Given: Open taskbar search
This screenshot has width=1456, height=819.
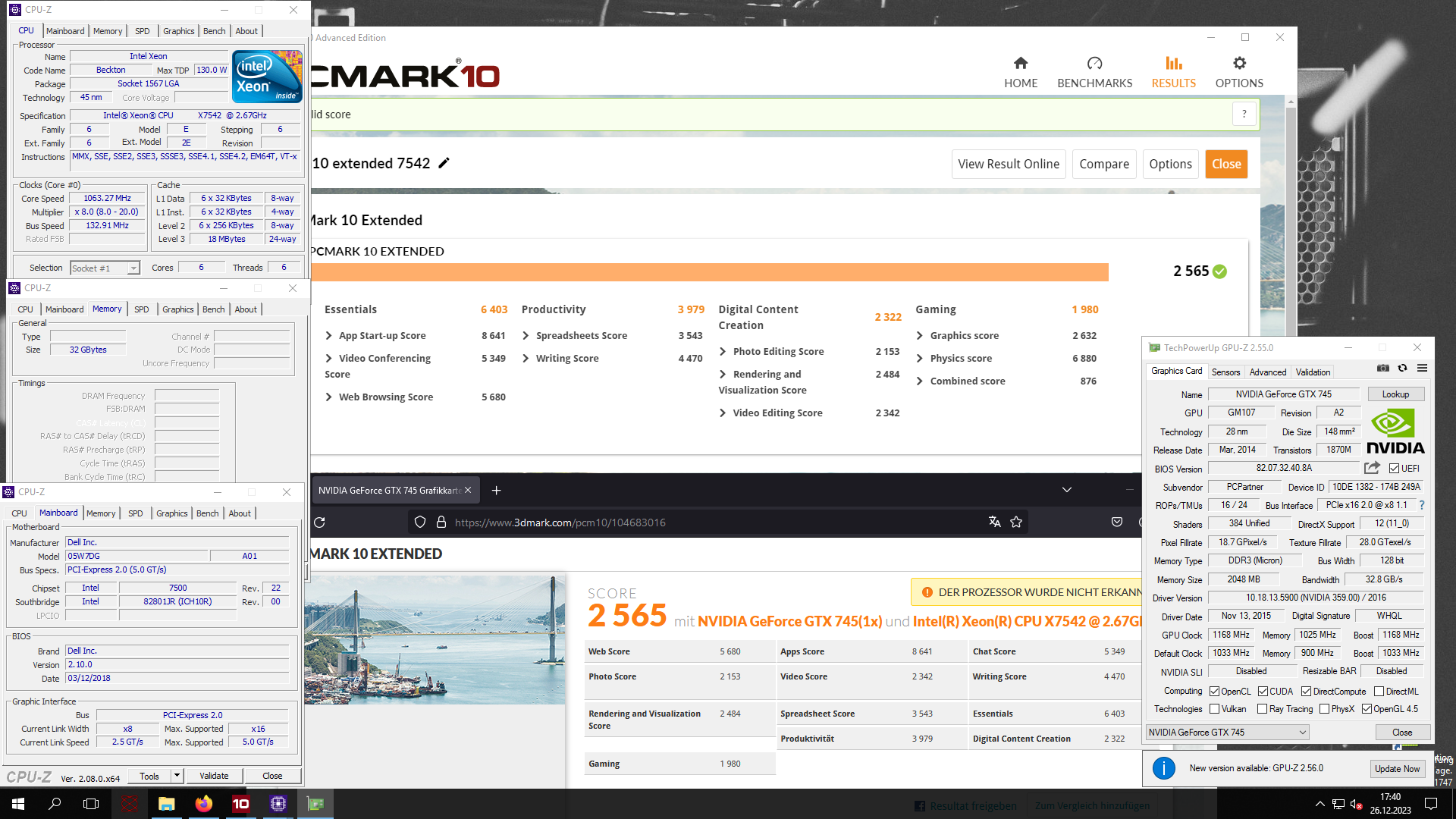Looking at the screenshot, I should tap(55, 804).
